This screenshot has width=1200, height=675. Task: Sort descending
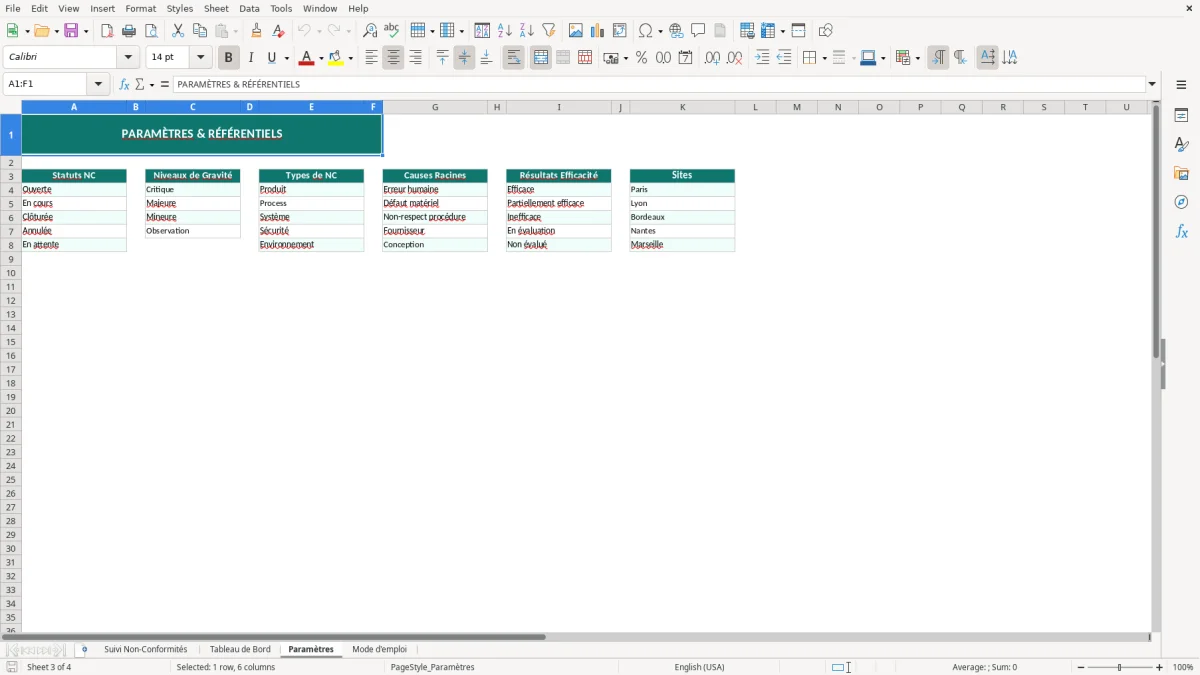(x=527, y=31)
